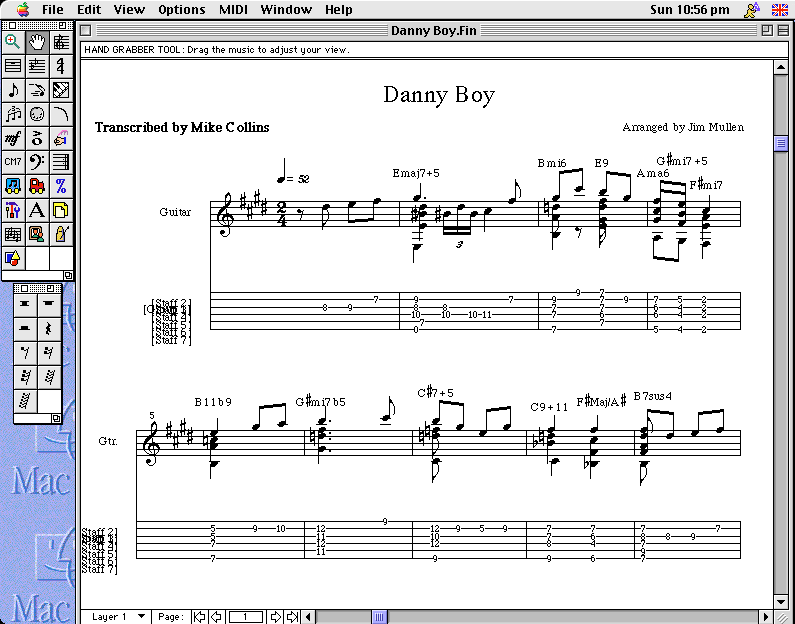This screenshot has width=795, height=624.
Task: Select the mf Expression tool
Action: (13, 138)
